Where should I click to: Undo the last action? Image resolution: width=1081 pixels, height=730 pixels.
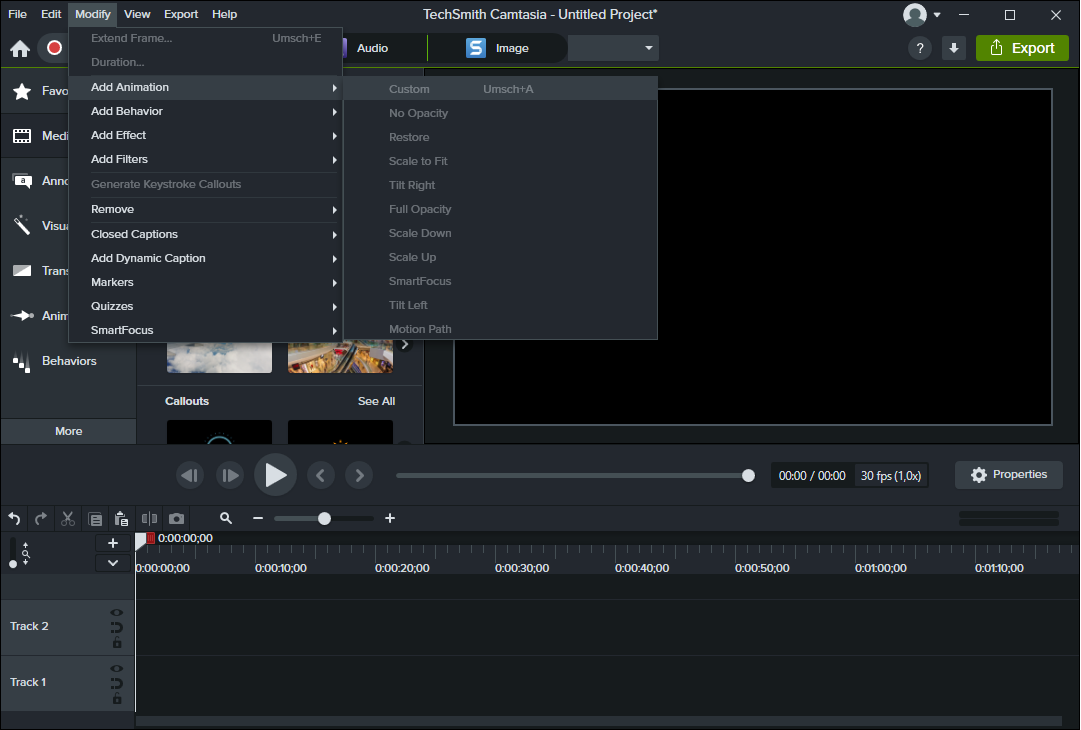pyautogui.click(x=14, y=518)
